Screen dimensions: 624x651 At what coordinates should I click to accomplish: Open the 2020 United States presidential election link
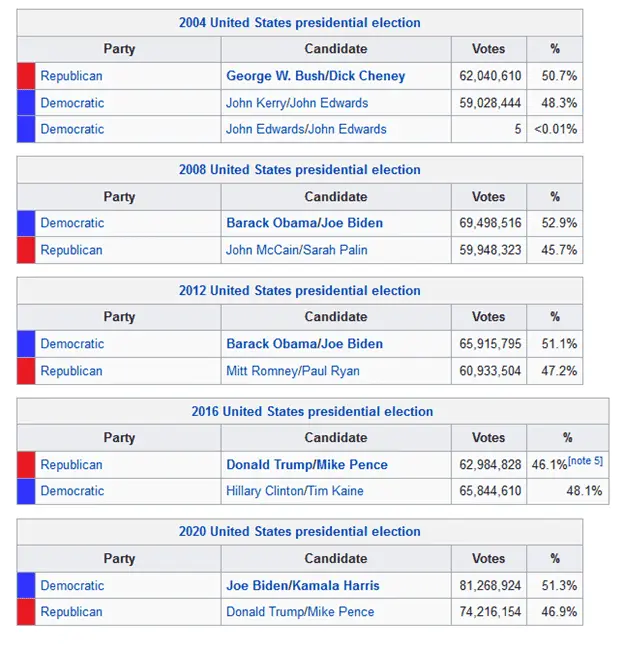click(299, 532)
